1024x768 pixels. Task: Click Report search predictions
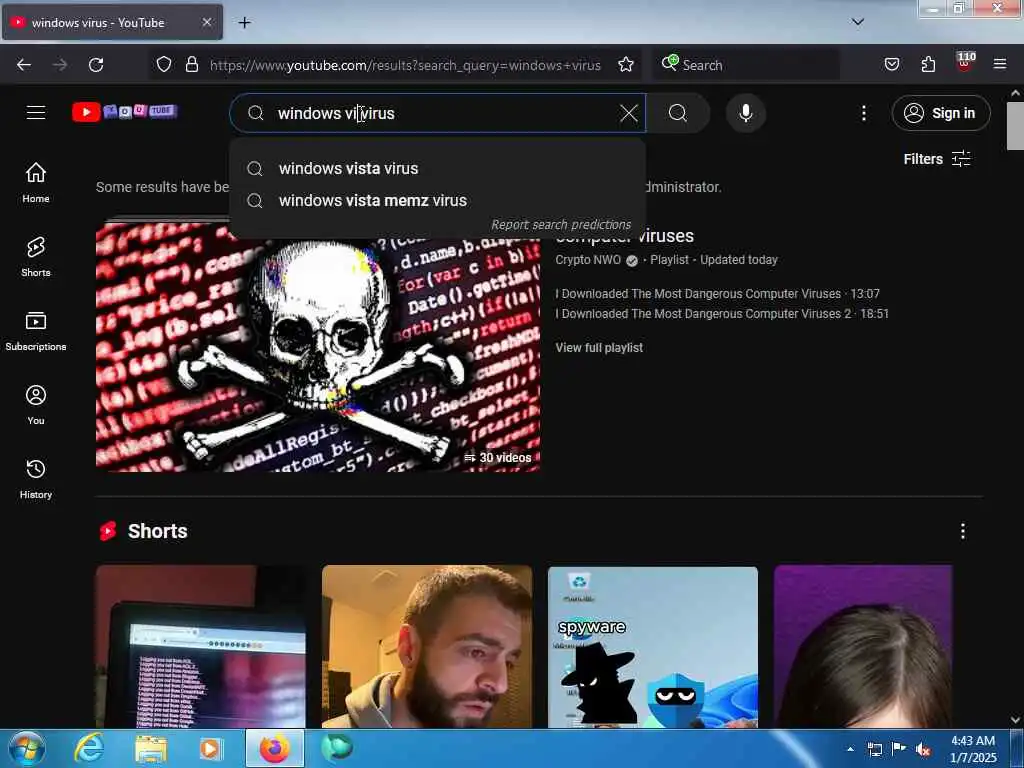pos(561,225)
